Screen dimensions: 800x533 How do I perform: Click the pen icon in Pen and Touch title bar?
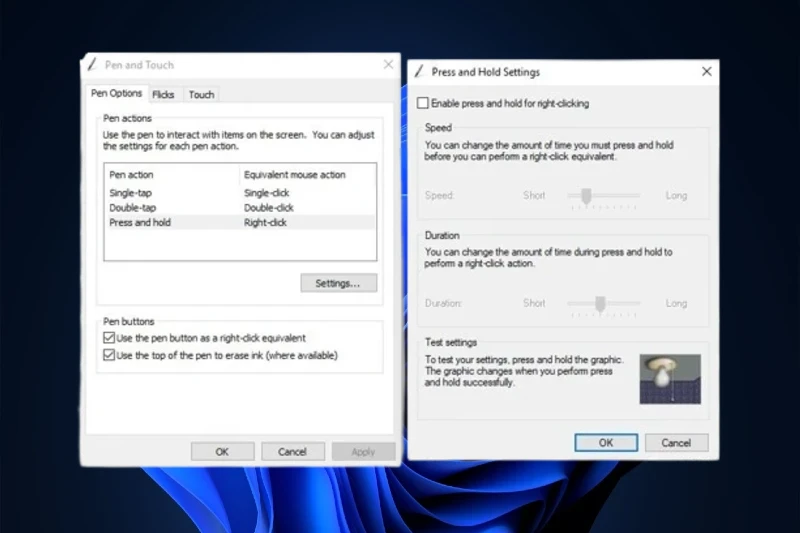[92, 65]
